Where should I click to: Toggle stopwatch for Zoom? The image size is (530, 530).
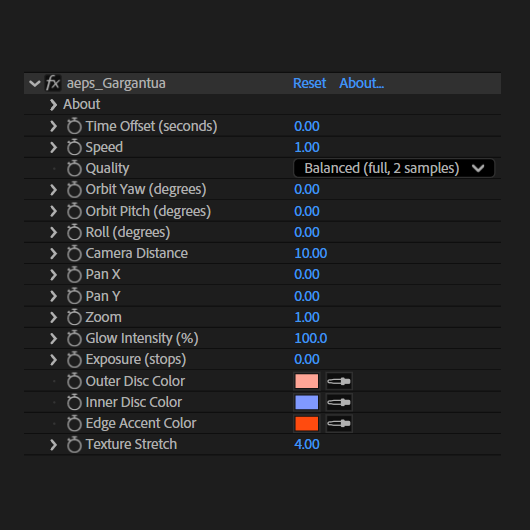coord(74,317)
